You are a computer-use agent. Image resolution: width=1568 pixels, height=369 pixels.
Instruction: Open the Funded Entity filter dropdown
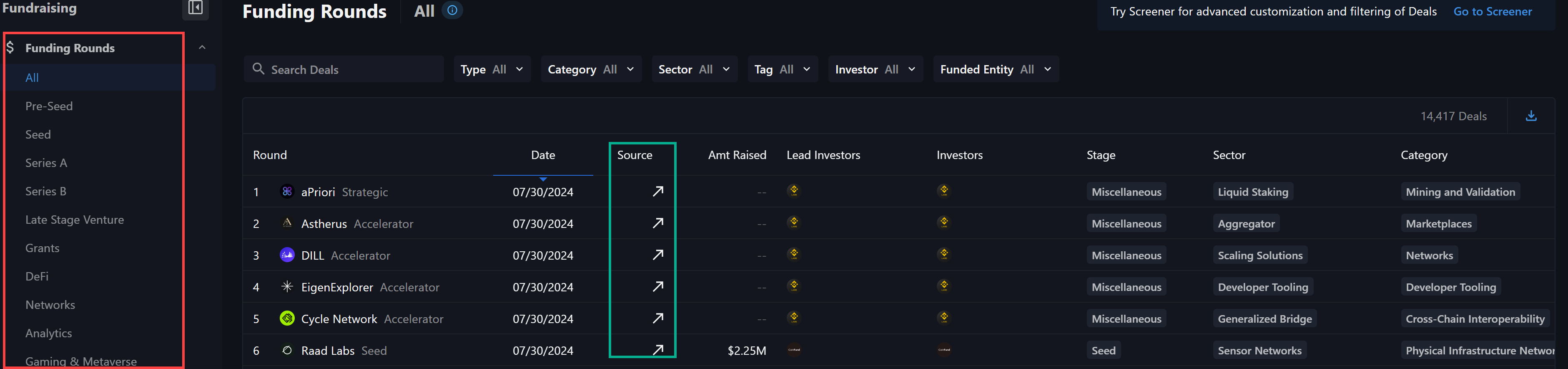point(996,69)
